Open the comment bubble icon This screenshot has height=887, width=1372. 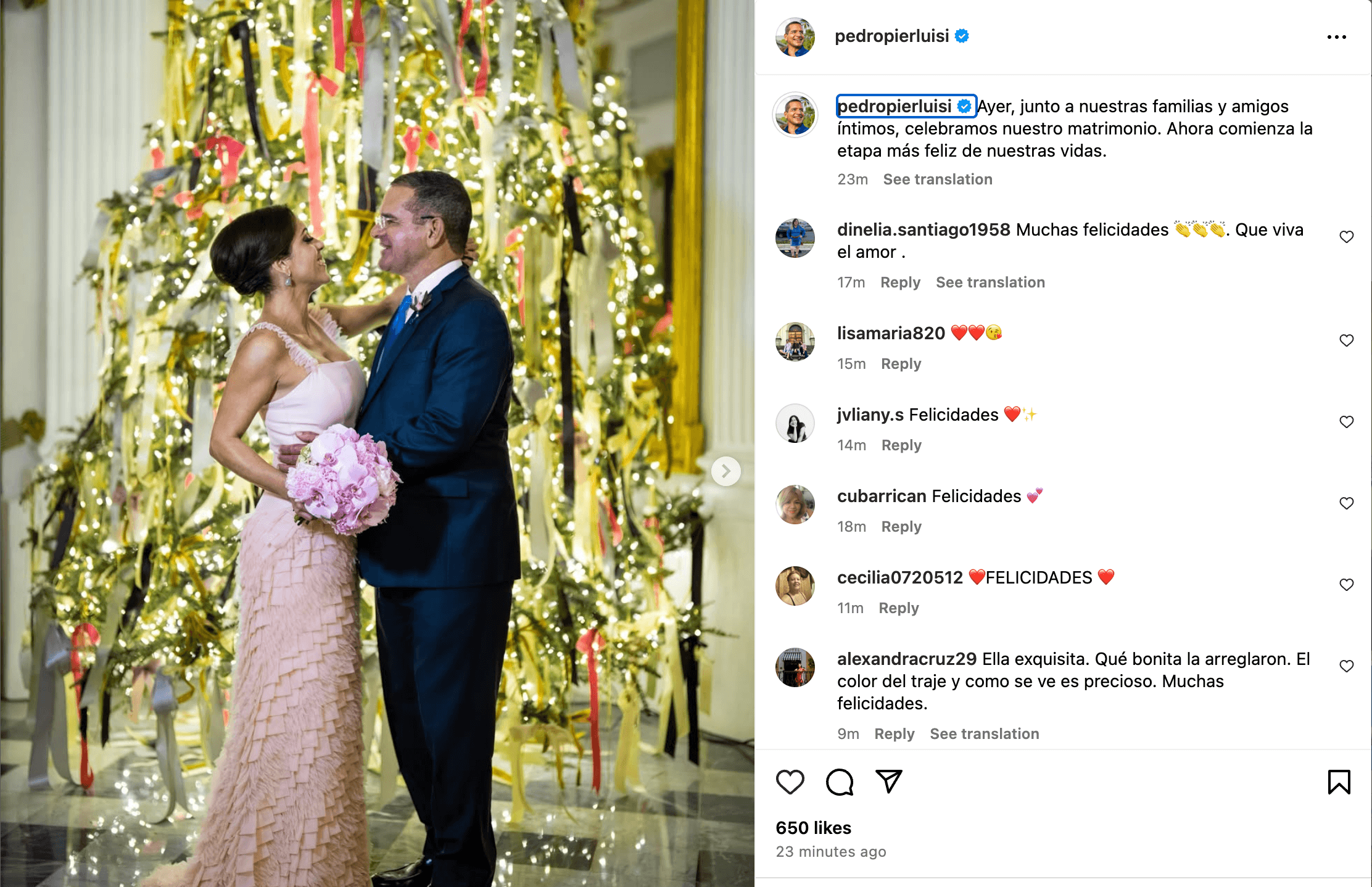tap(839, 782)
